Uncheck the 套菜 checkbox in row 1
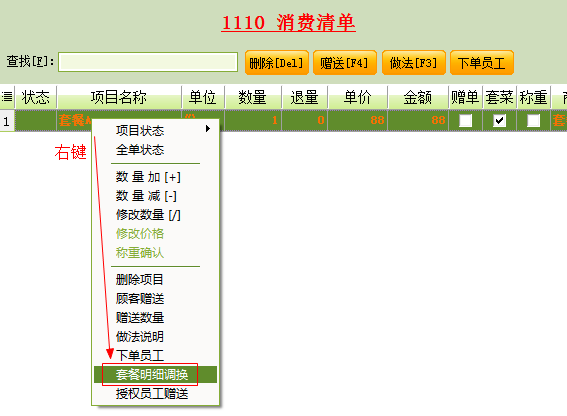 [499, 120]
